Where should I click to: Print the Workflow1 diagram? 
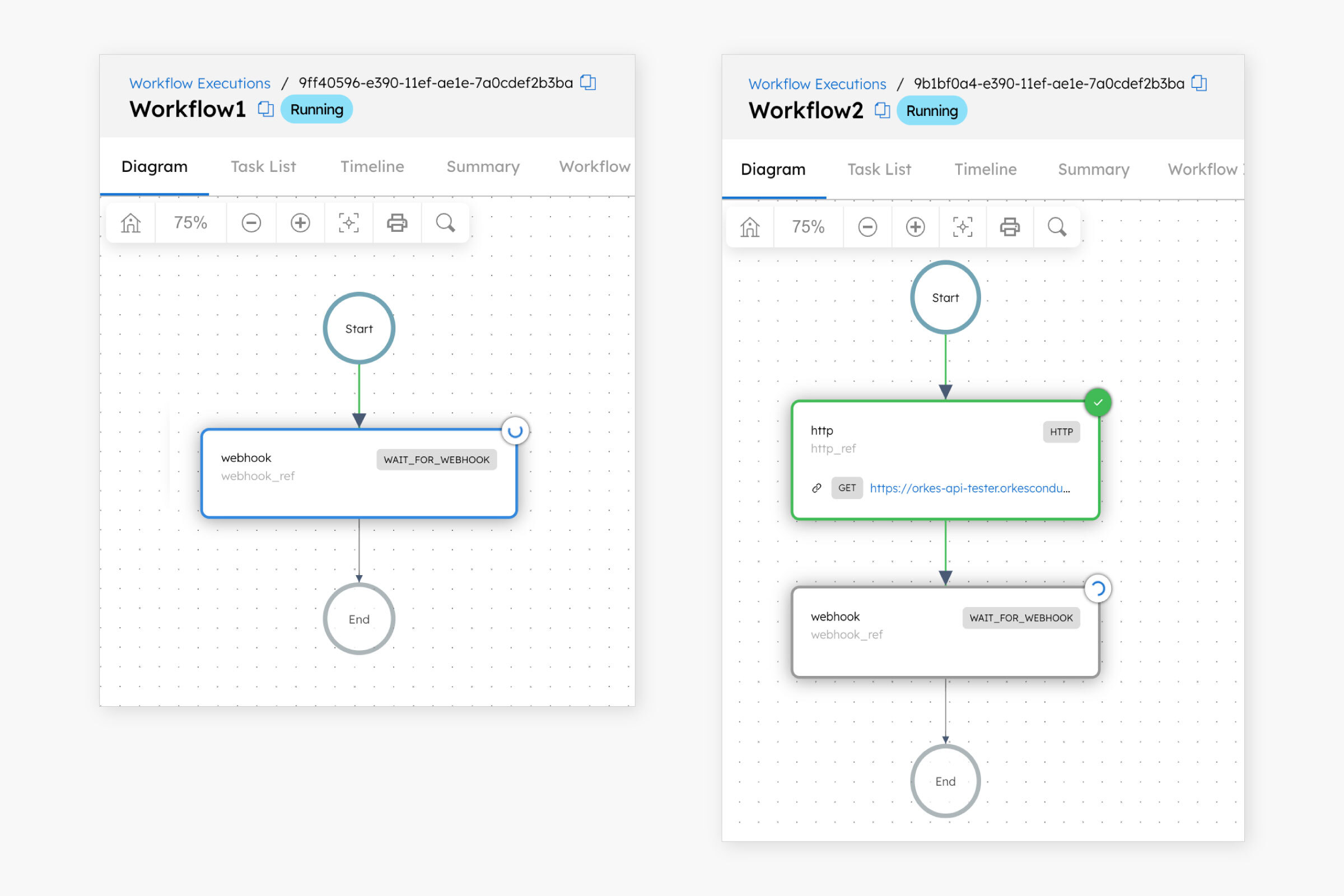pos(397,223)
